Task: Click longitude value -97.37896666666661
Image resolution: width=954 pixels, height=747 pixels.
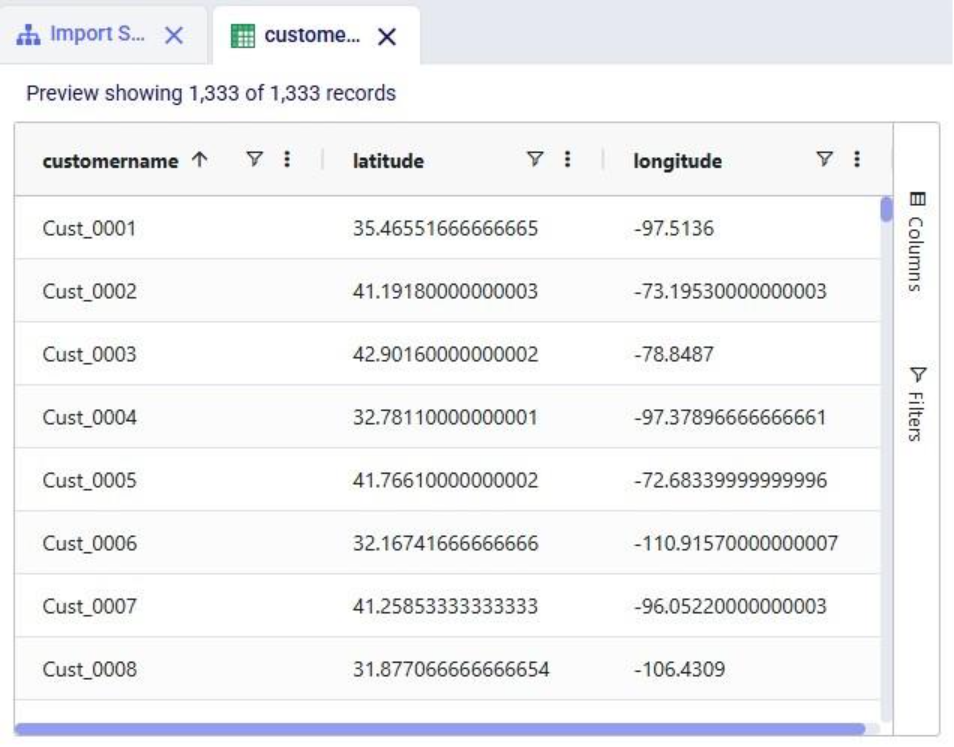Action: (730, 418)
